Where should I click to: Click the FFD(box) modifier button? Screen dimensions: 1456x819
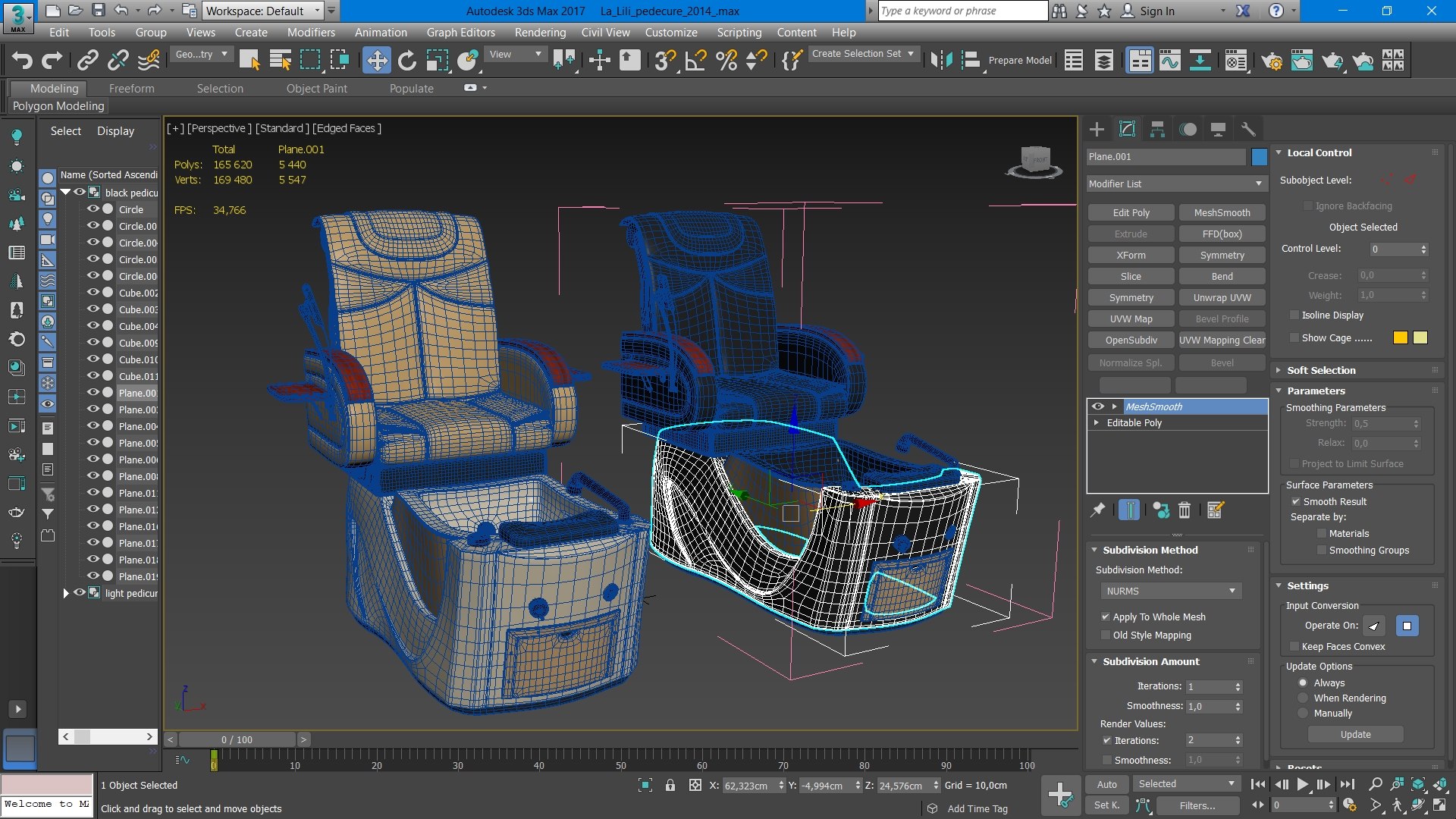[x=1222, y=234]
